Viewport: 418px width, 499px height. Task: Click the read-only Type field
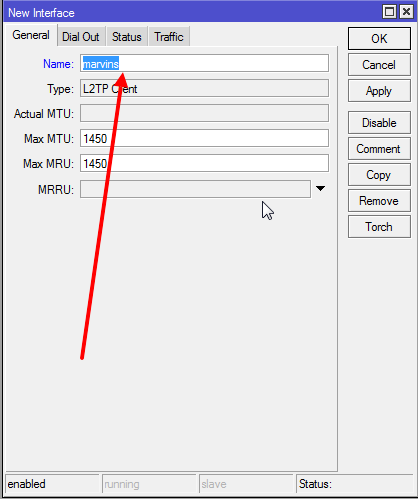pos(204,88)
